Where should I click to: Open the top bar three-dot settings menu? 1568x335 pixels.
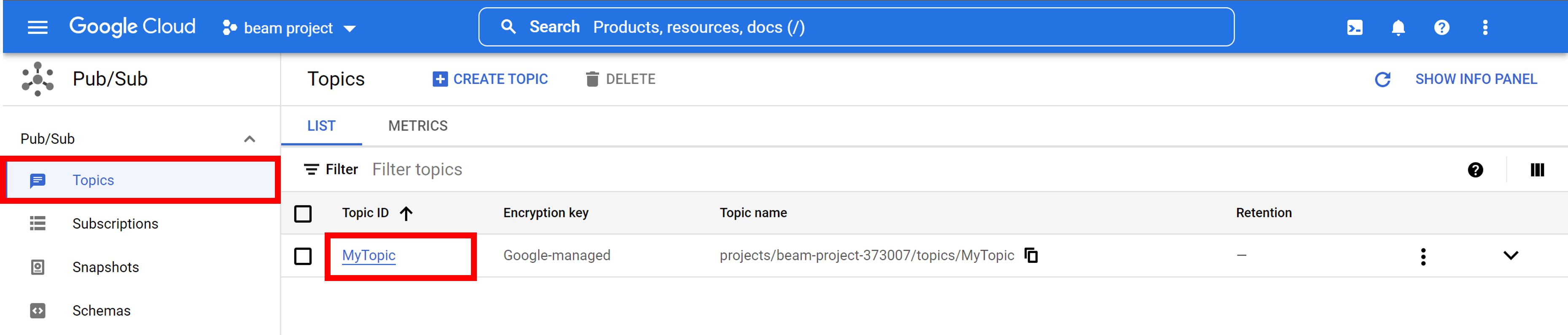tap(1485, 27)
